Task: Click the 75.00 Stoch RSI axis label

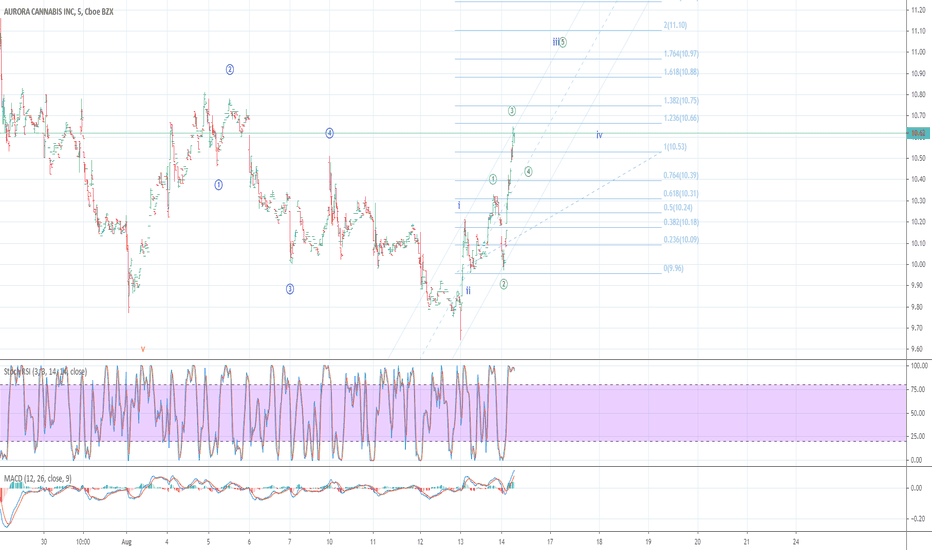Action: 918,389
